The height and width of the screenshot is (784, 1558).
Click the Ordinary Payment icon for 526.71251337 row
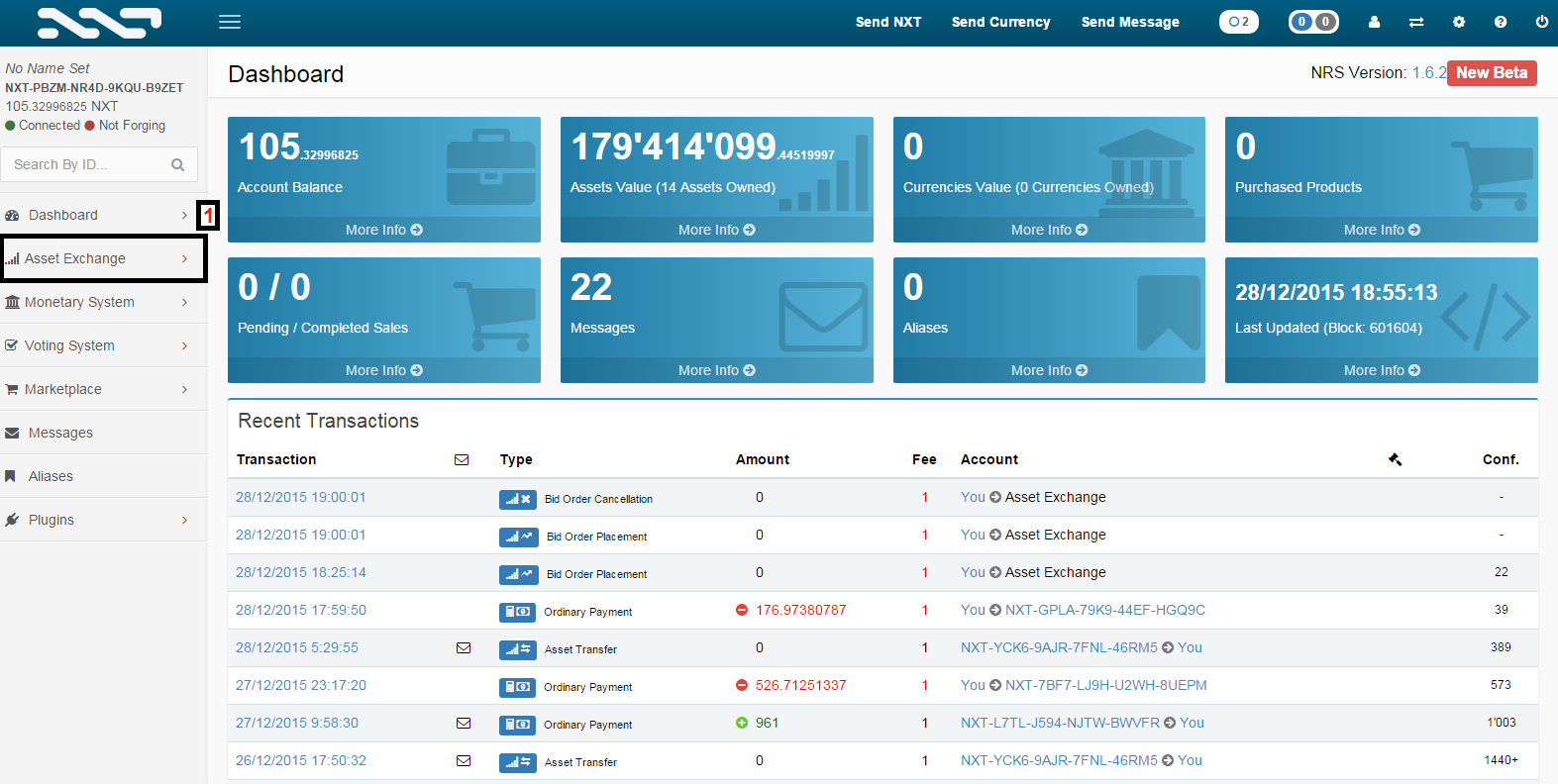pyautogui.click(x=518, y=687)
